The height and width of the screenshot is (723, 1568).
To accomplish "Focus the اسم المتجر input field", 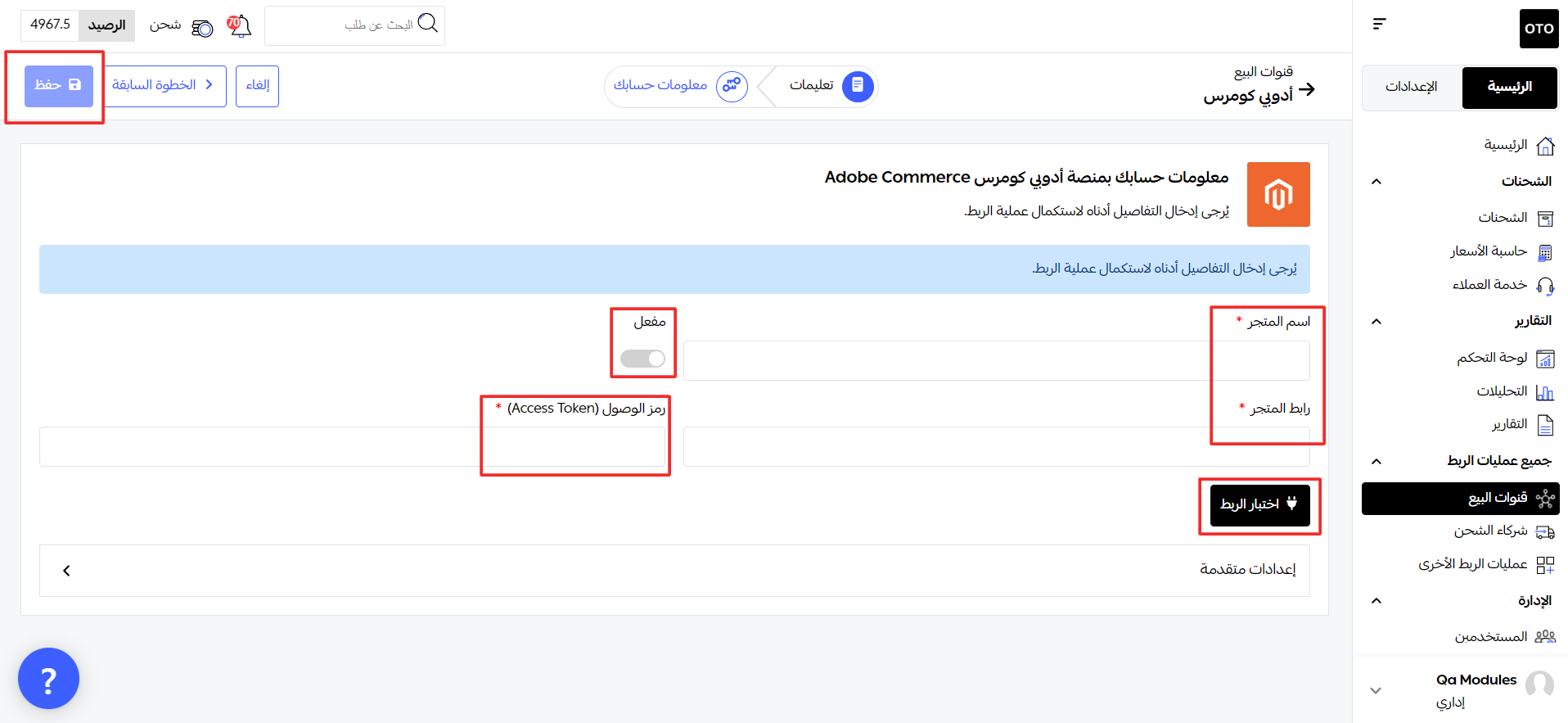I will (996, 361).
